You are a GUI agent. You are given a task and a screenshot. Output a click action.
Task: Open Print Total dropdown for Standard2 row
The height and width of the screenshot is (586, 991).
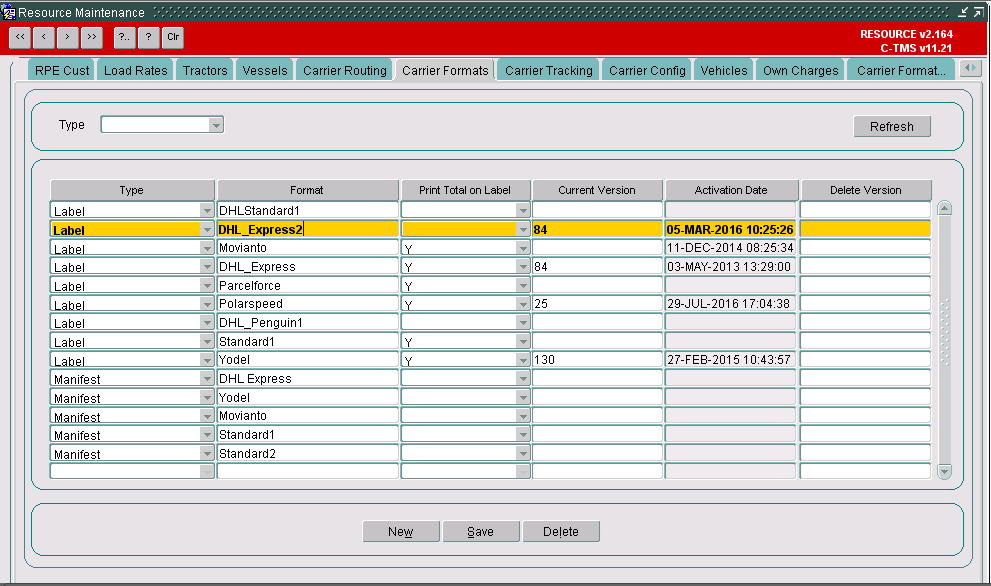point(523,453)
